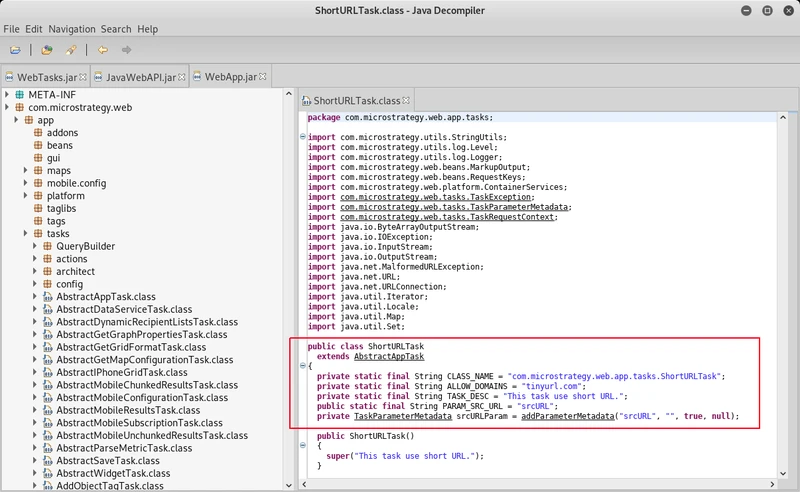Viewport: 800px width, 492px height.
Task: Click the code editor scroll up arrow
Action: click(x=783, y=117)
